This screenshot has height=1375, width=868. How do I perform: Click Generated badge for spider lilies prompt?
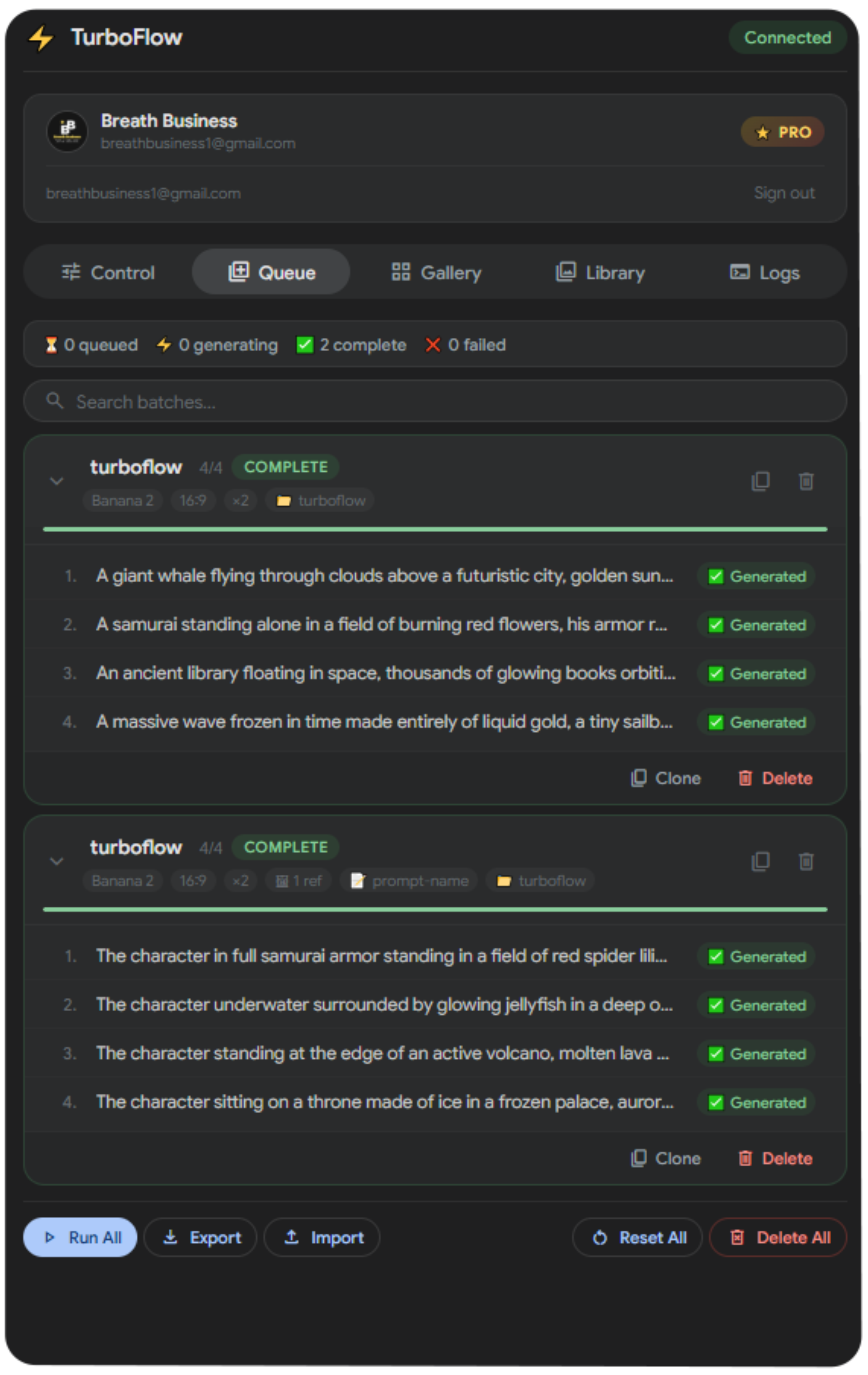756,957
